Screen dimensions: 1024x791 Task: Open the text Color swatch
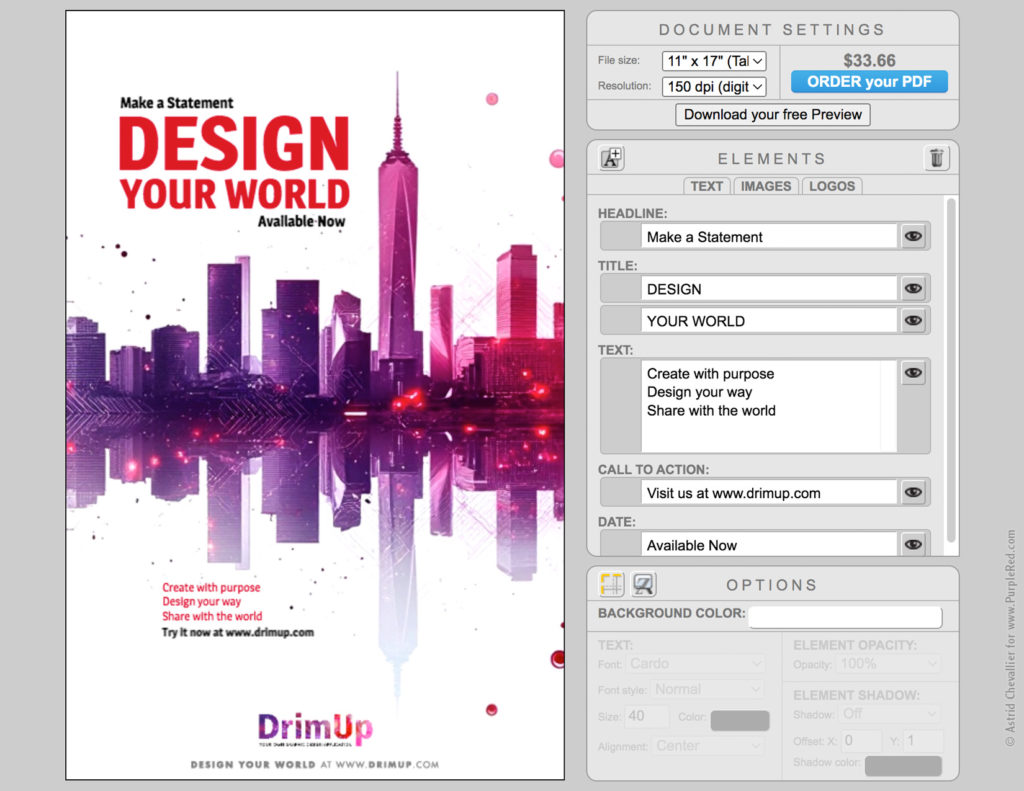(740, 720)
